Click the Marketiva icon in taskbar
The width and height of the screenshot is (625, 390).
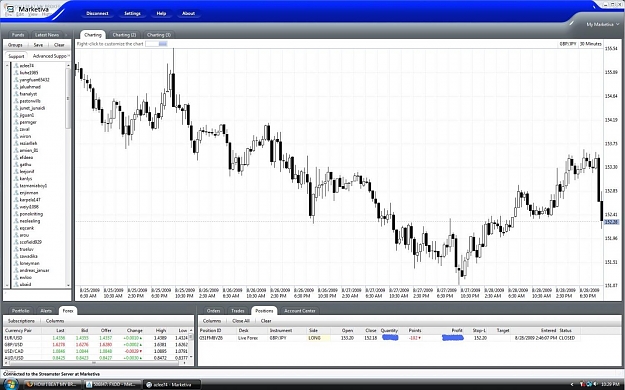(149, 385)
